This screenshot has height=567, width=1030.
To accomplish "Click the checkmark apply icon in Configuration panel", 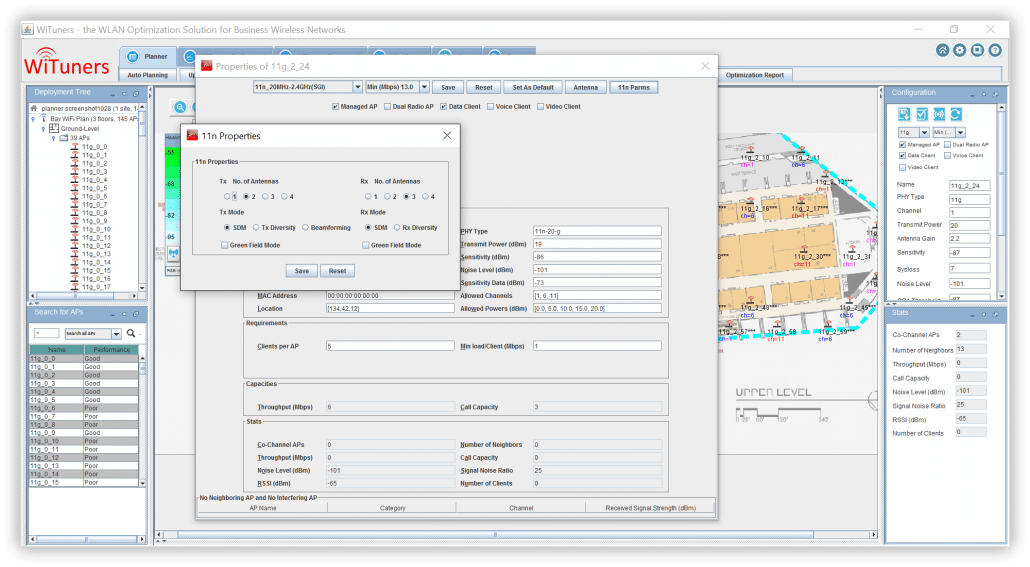I will pos(922,114).
